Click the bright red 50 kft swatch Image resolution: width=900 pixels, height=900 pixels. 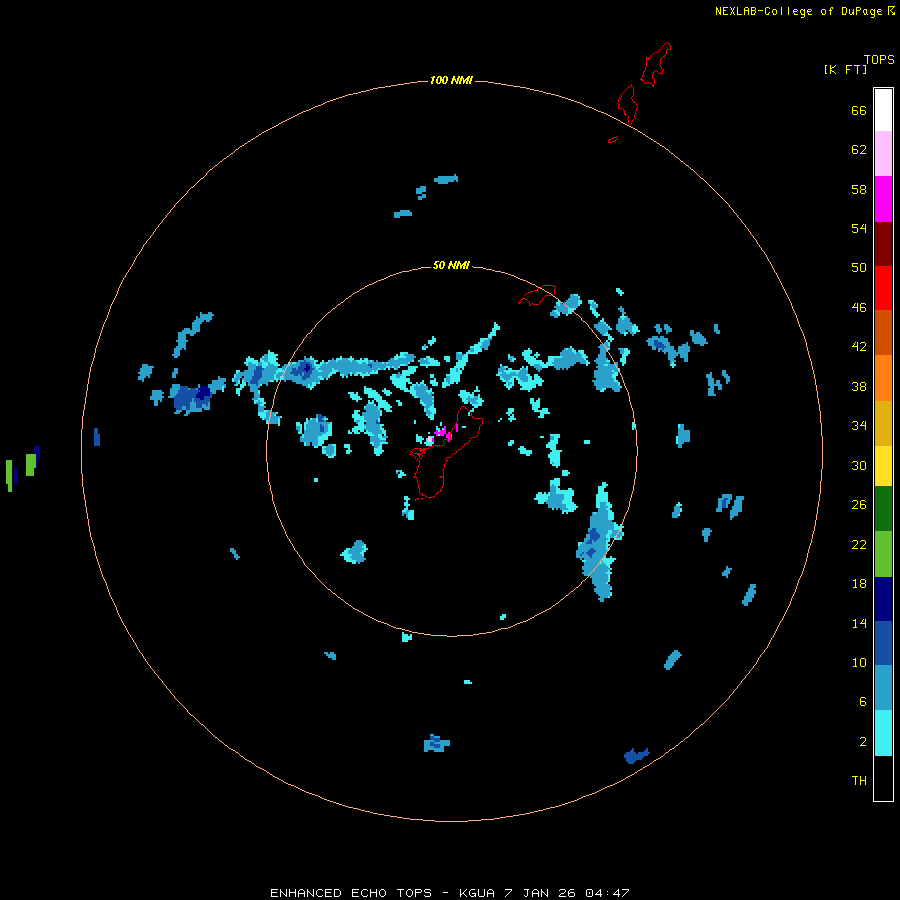coord(883,288)
